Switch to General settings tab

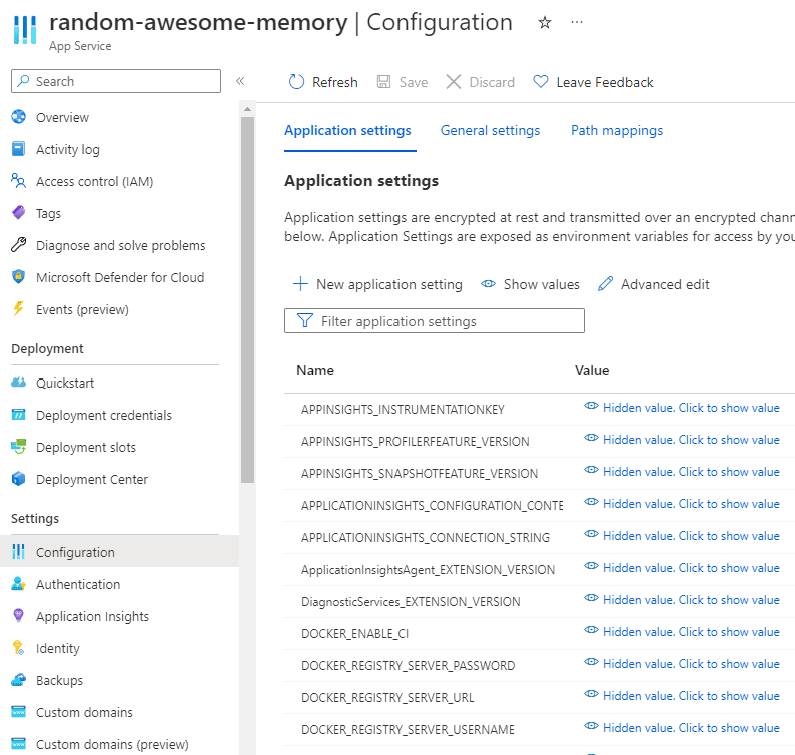coord(490,130)
